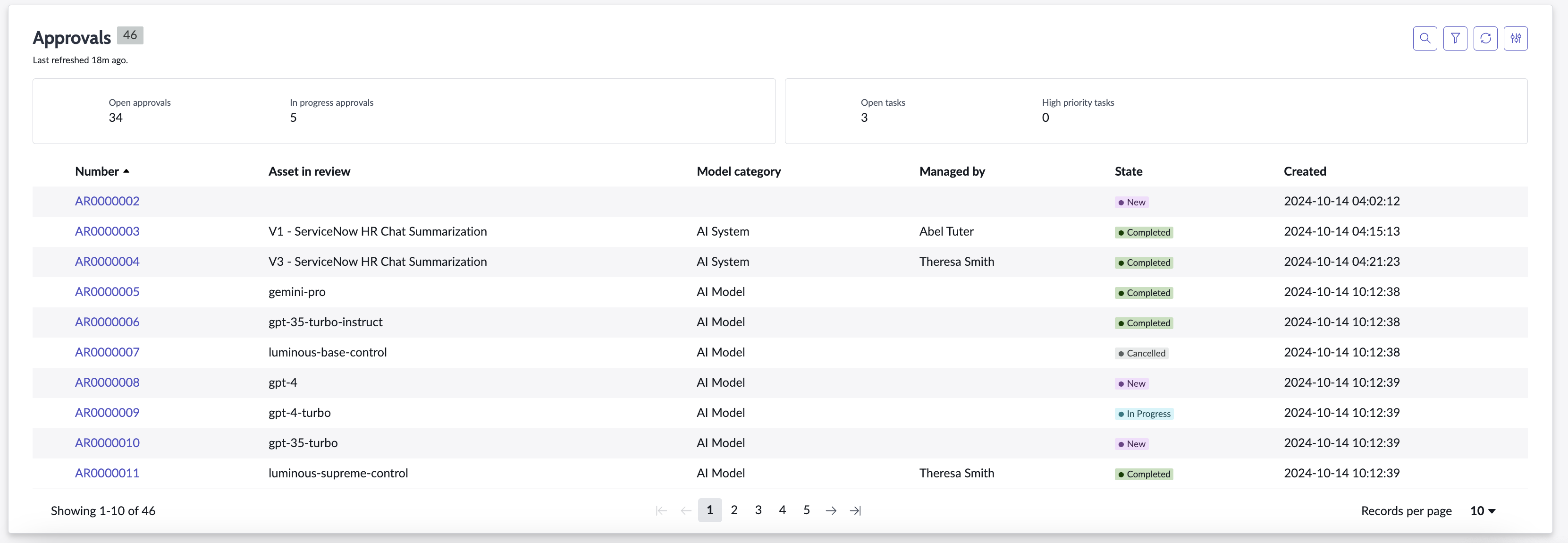Viewport: 1568px width, 543px height.
Task: Refresh the approvals list
Action: pos(1485,38)
